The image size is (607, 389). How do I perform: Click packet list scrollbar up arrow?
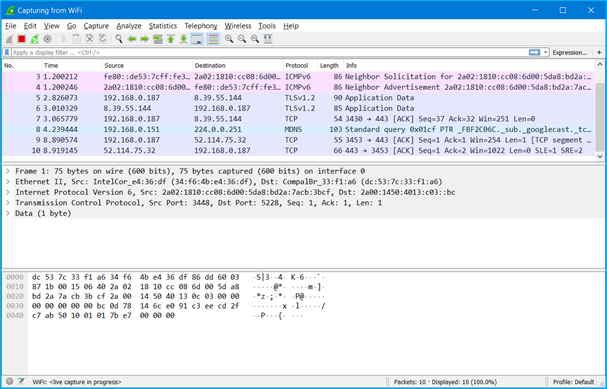[600, 65]
